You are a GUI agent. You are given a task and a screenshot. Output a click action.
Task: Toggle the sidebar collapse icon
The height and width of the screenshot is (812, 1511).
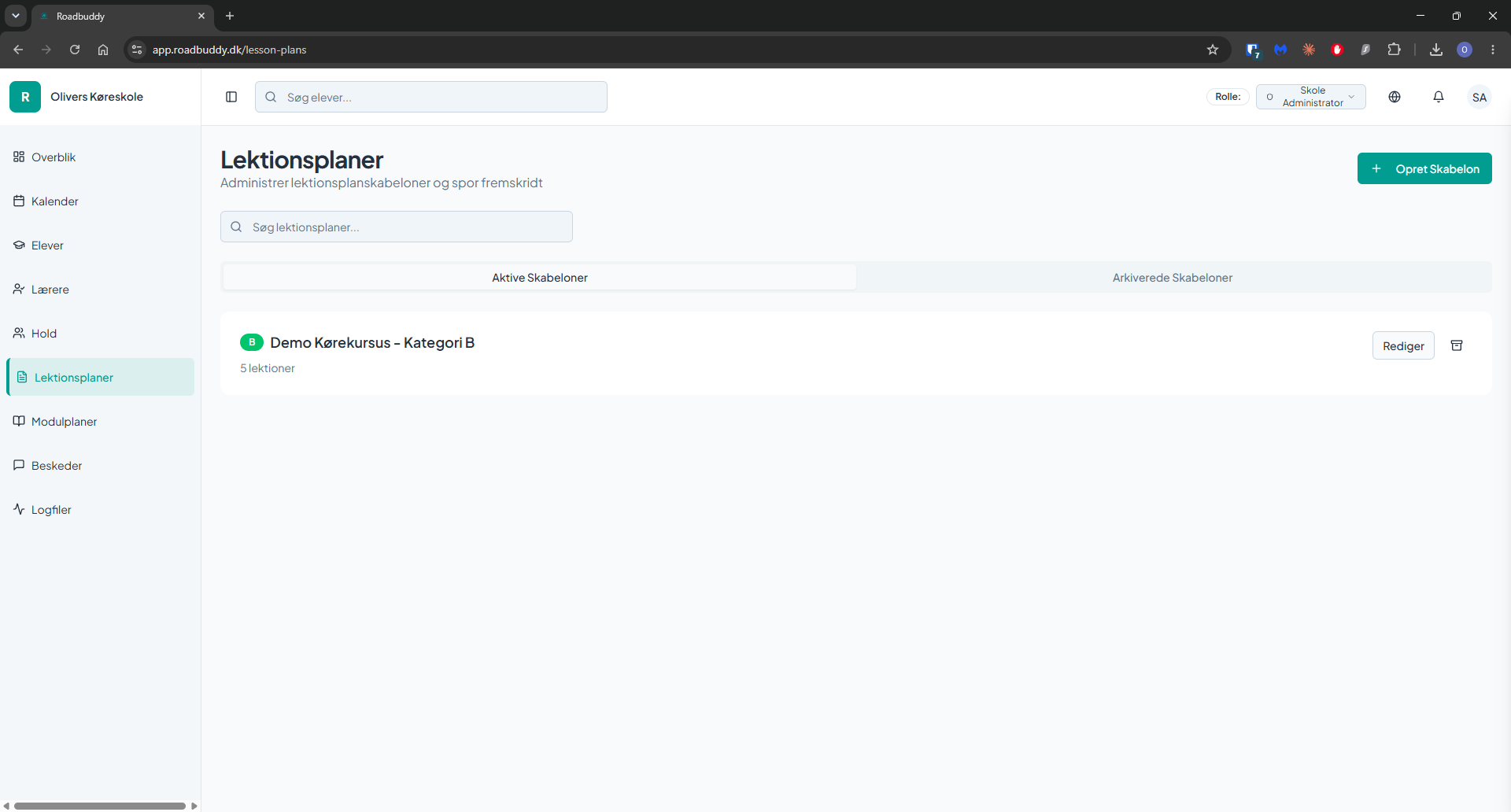point(231,97)
